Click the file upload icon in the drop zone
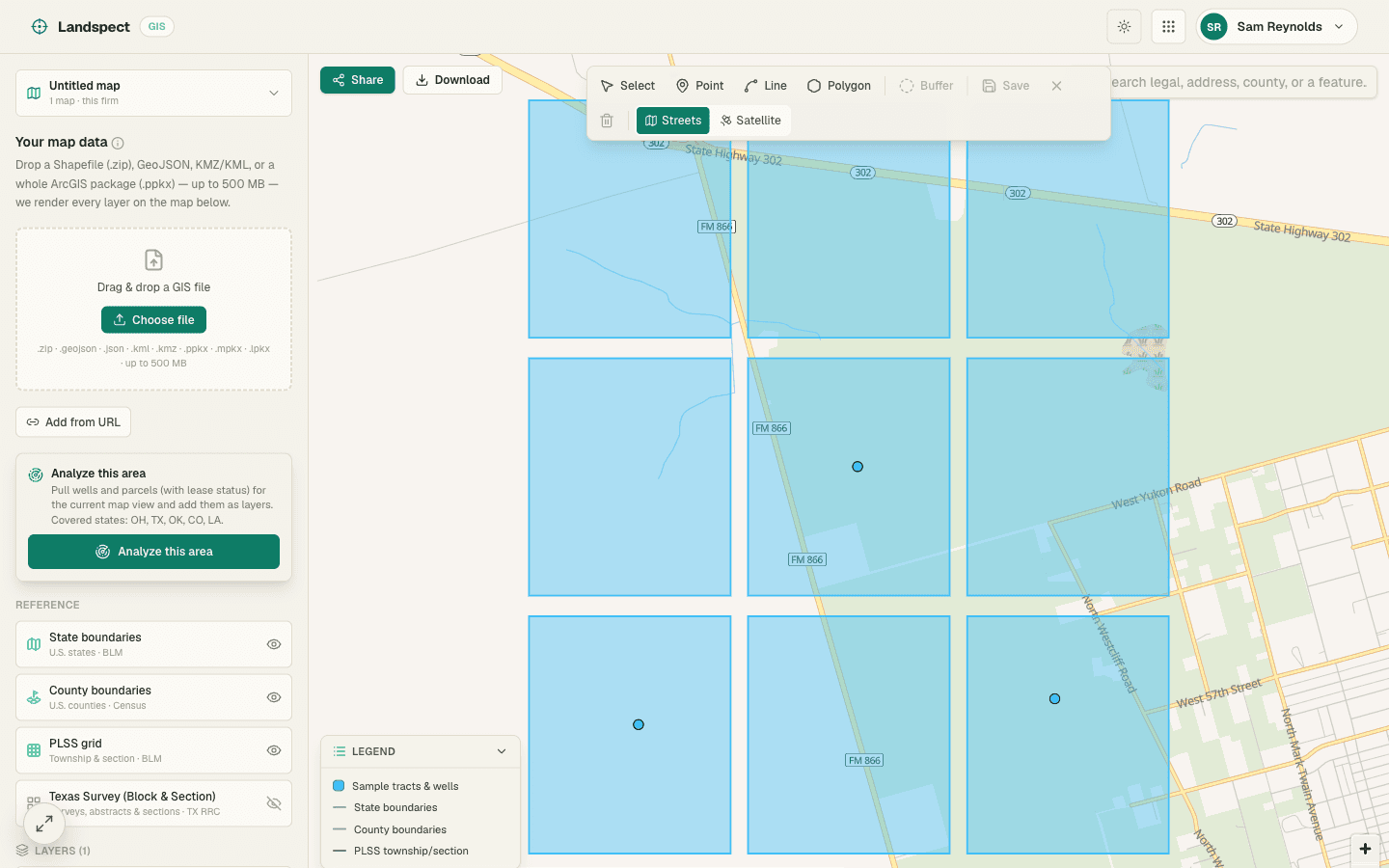 153,260
